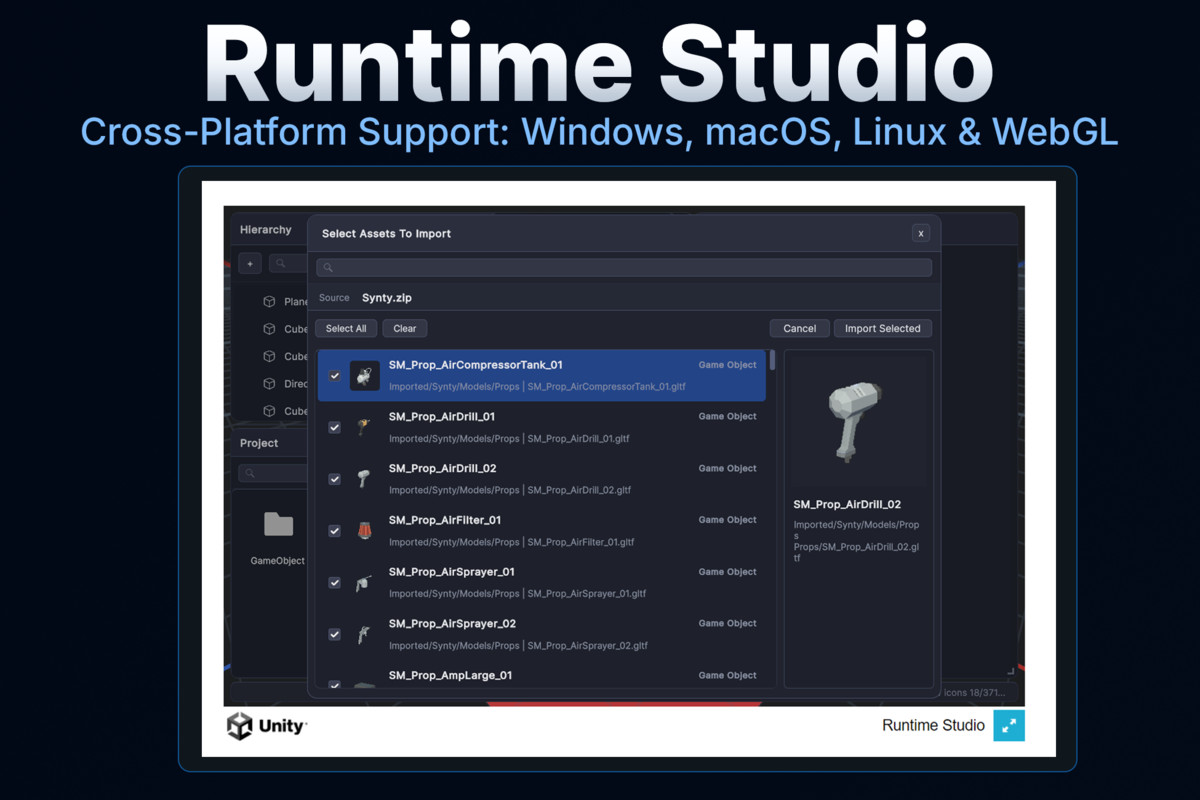Click Import Selected button
This screenshot has width=1200, height=800.
883,328
